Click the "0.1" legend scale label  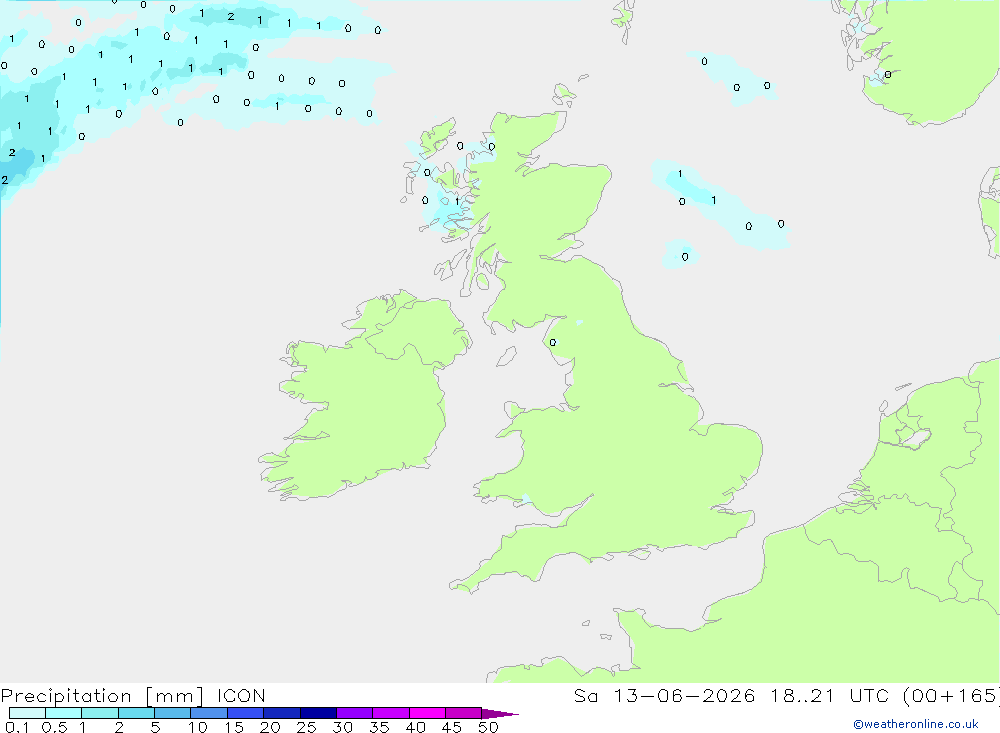pyautogui.click(x=17, y=727)
